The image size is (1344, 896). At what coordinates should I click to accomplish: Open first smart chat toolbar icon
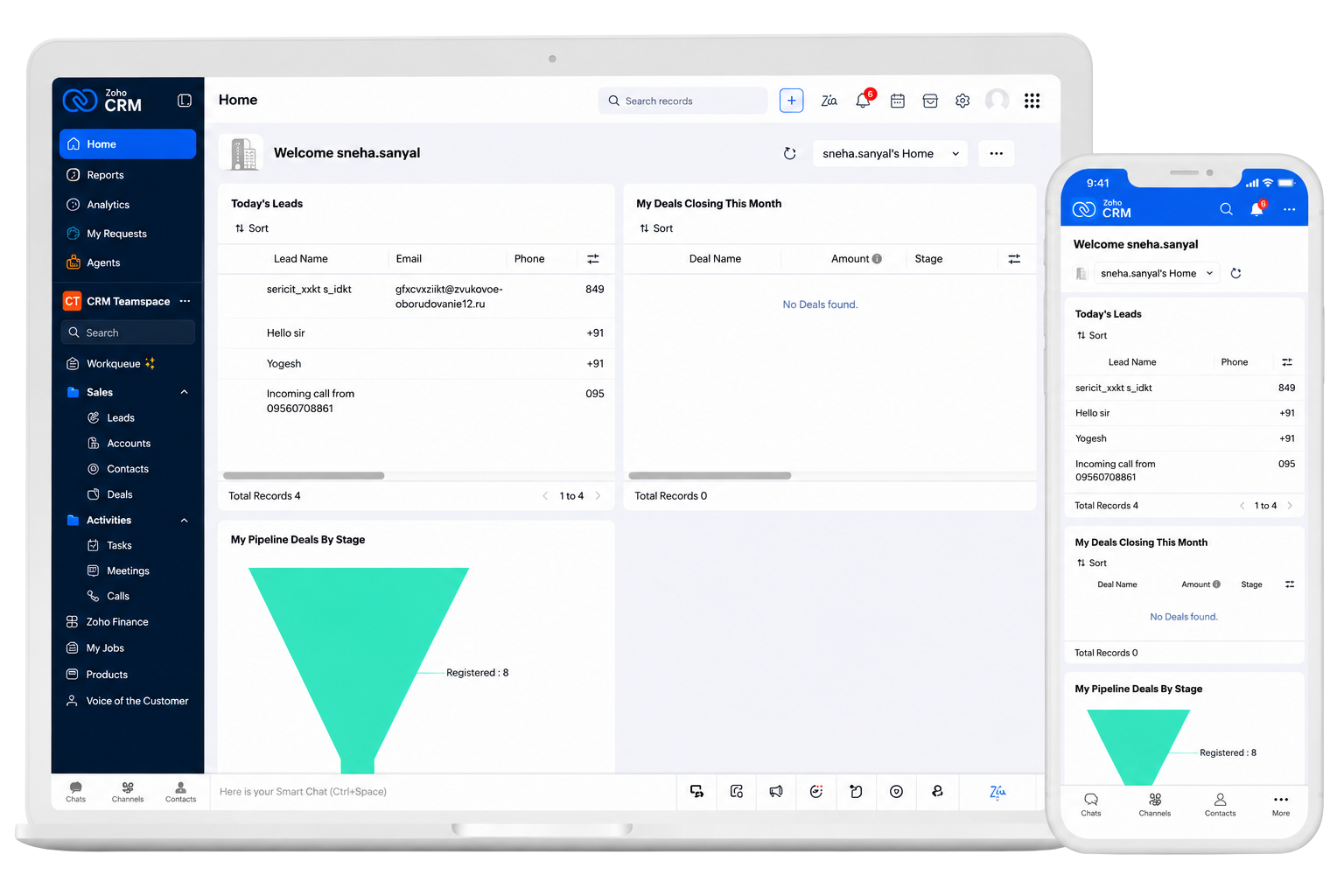[x=696, y=791]
